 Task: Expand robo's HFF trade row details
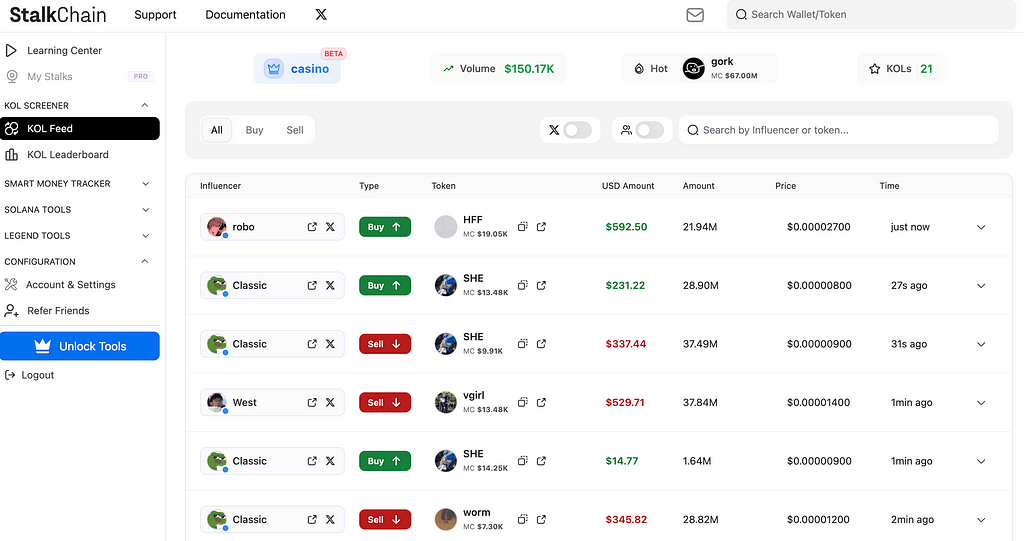coord(981,227)
